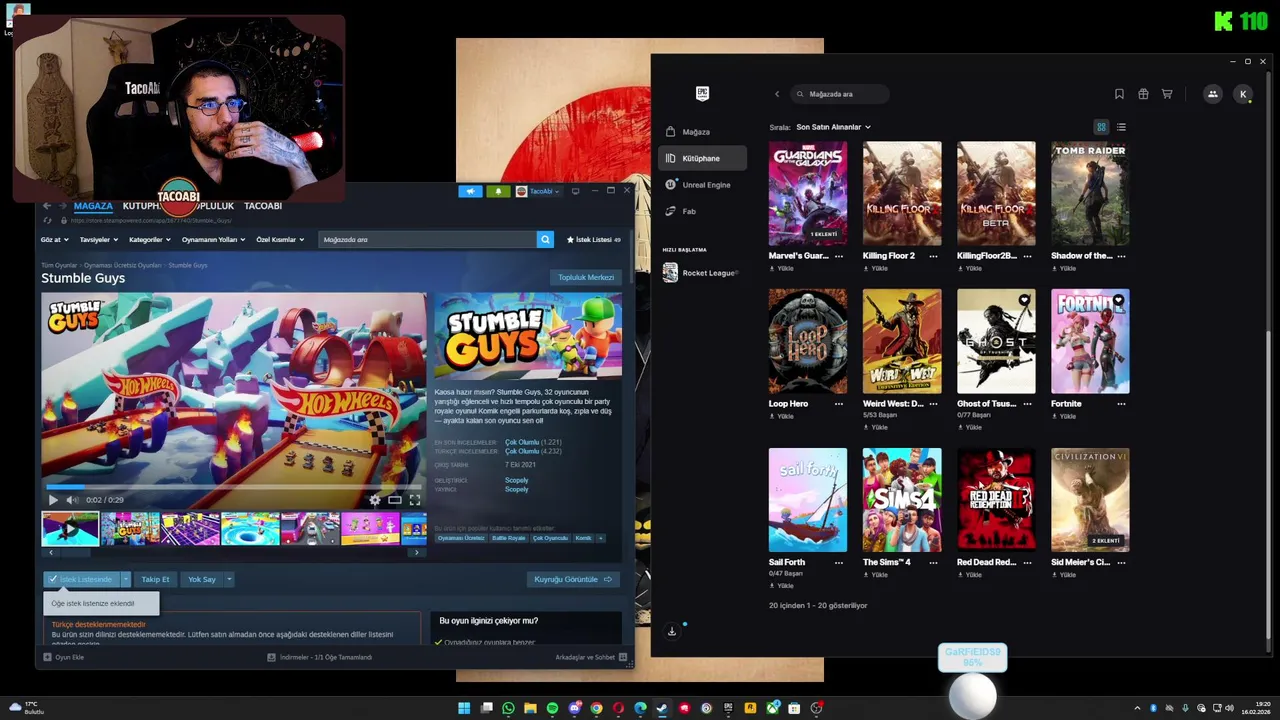Screen dimensions: 1280x720
Task: Click the Kuyruğu Görüntüle button
Action: [573, 579]
